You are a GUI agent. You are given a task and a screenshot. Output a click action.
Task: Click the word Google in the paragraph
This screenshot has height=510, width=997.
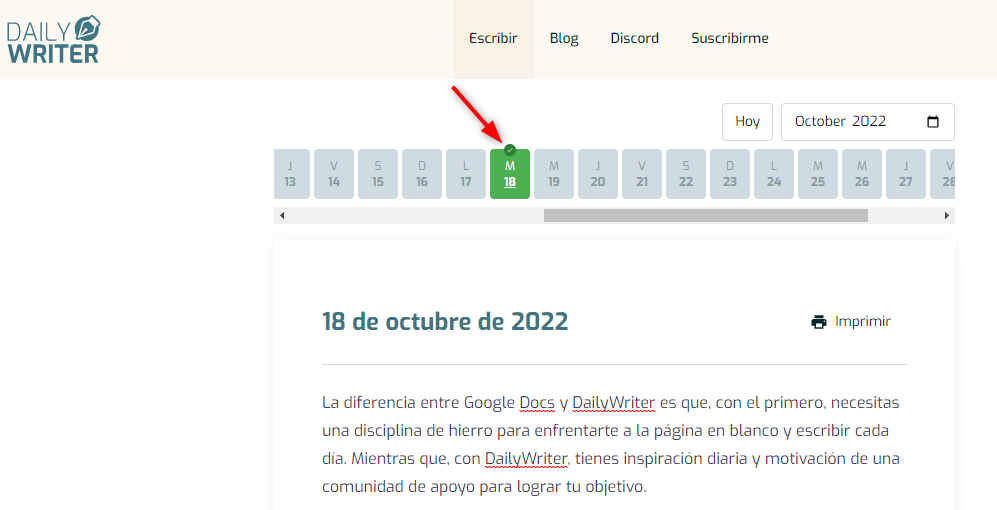pyautogui.click(x=489, y=403)
